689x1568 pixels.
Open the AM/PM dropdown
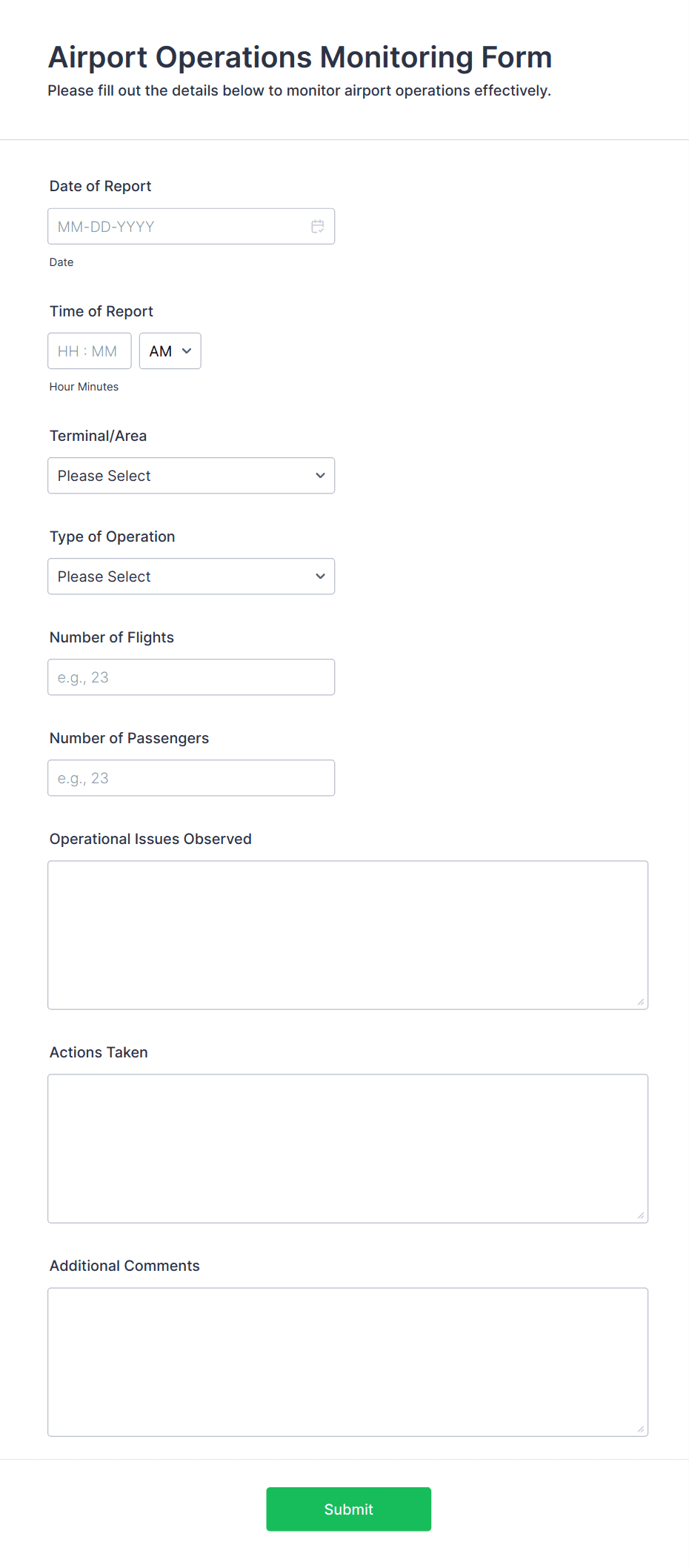pos(170,351)
